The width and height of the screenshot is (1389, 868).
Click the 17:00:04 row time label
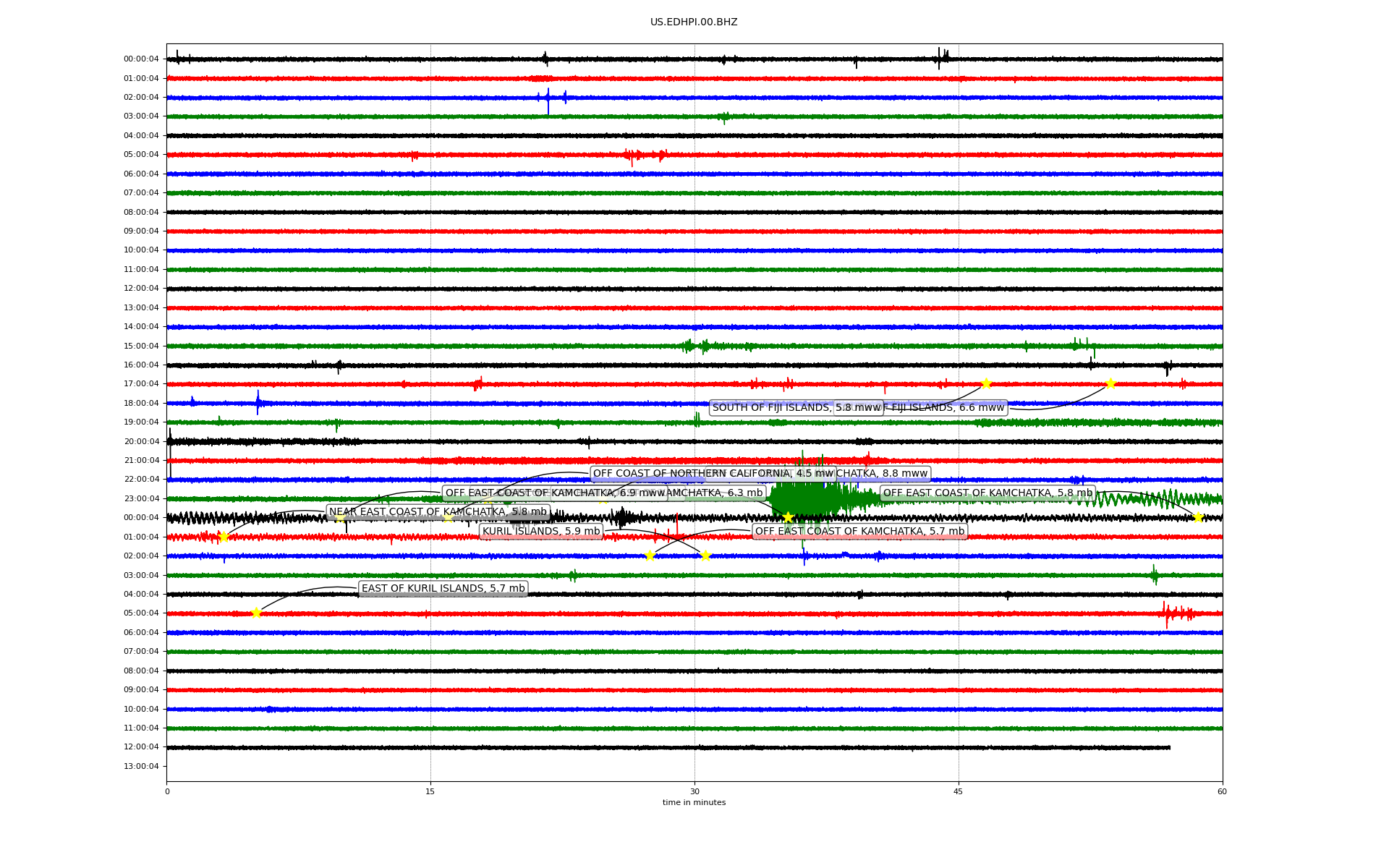click(x=141, y=384)
